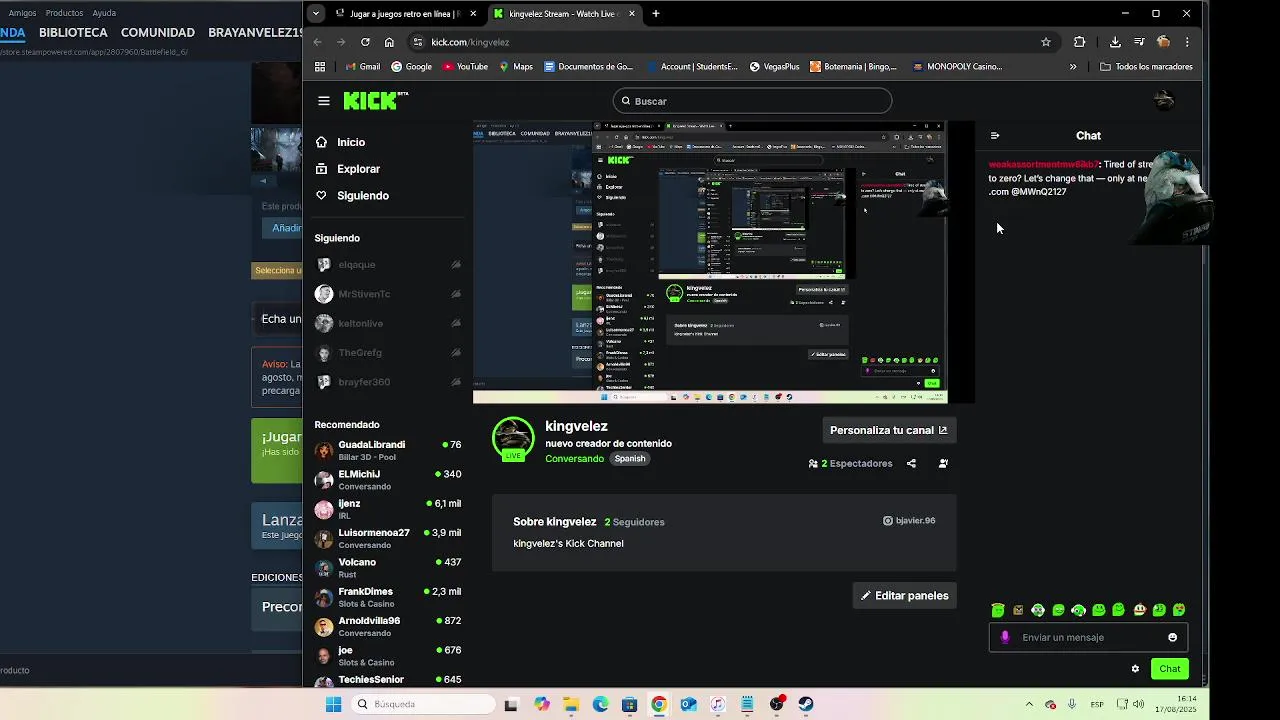Open recommended channel Luisormenoa27

pyautogui.click(x=387, y=539)
